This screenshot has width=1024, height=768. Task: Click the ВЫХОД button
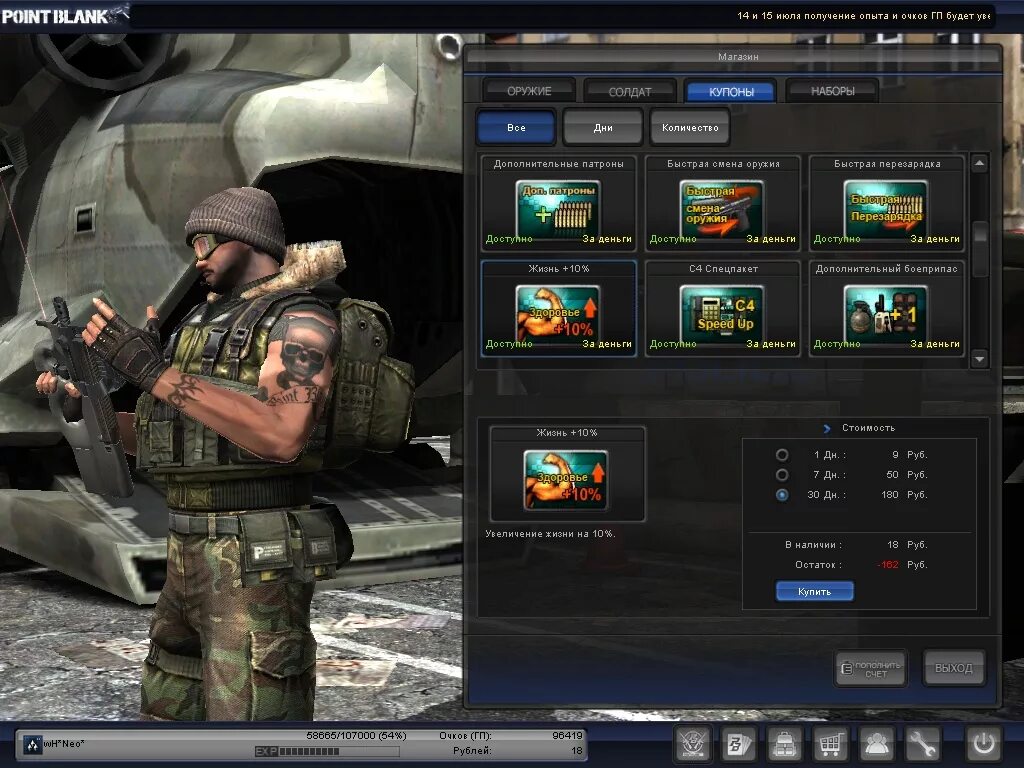point(953,668)
